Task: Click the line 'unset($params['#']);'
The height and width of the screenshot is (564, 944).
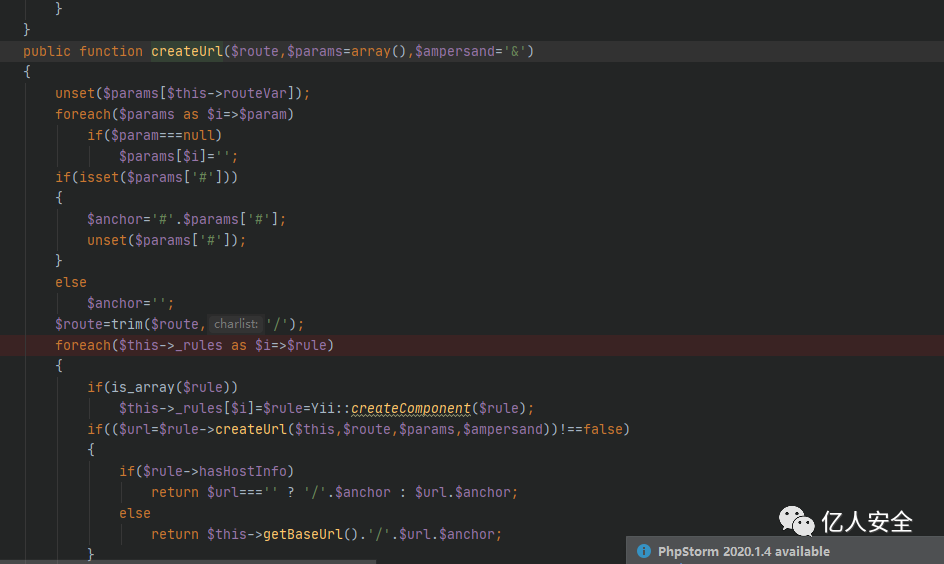Action: [x=167, y=240]
